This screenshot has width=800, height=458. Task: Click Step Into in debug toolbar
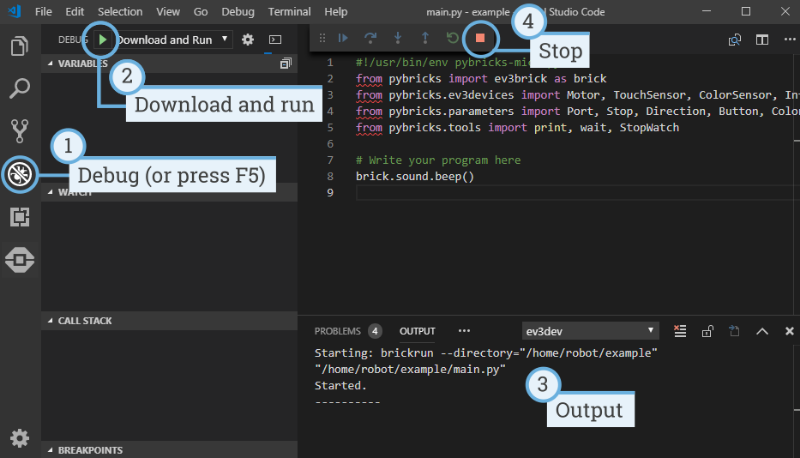398,38
